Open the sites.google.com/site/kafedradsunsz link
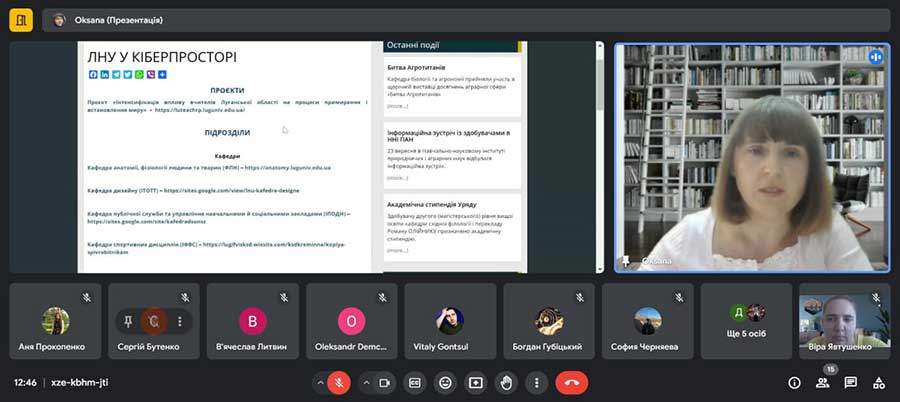This screenshot has height=402, width=900. tap(146, 221)
